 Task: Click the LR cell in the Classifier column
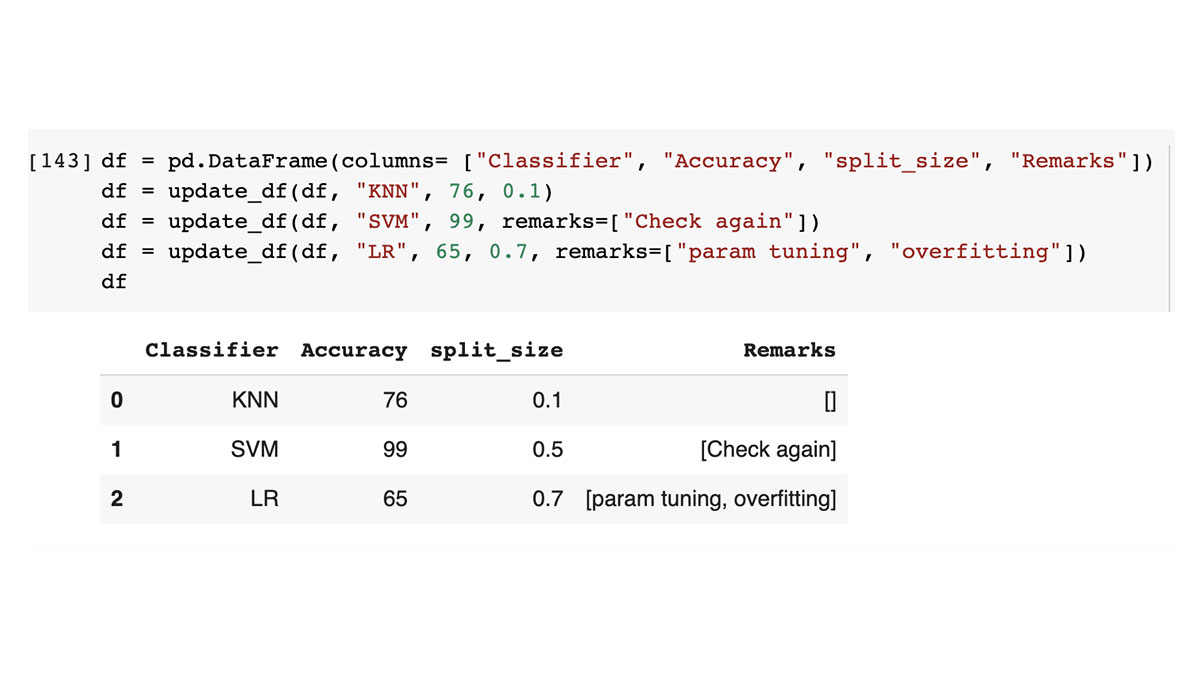tap(264, 498)
